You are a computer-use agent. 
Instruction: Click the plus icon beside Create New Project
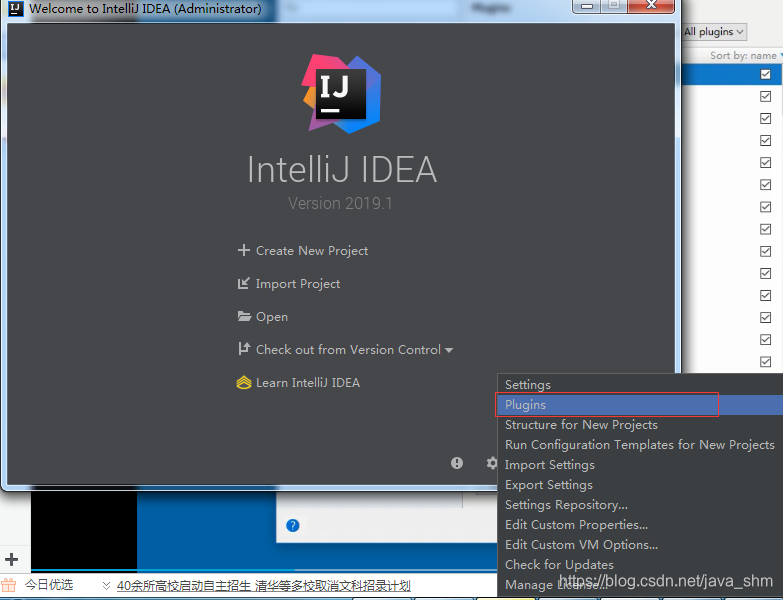click(x=243, y=250)
